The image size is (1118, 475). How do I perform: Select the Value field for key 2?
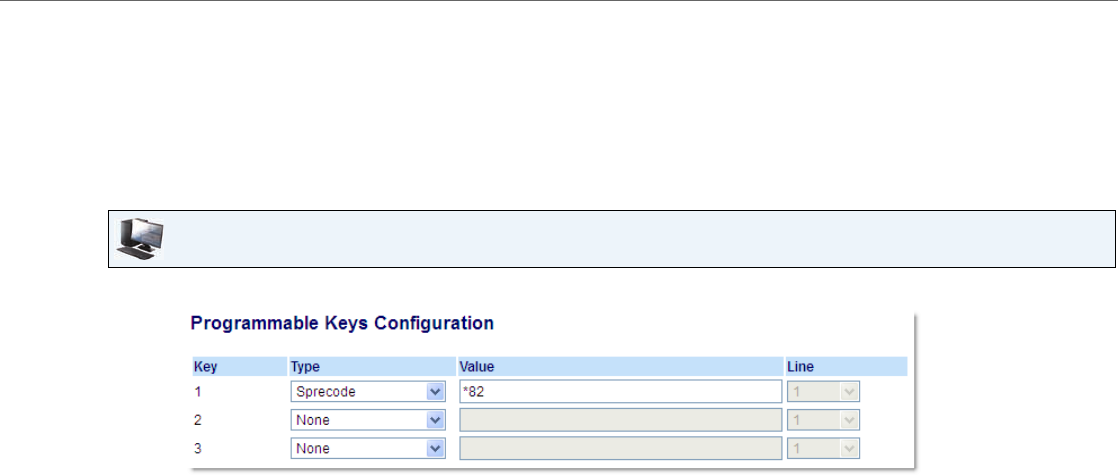click(619, 420)
